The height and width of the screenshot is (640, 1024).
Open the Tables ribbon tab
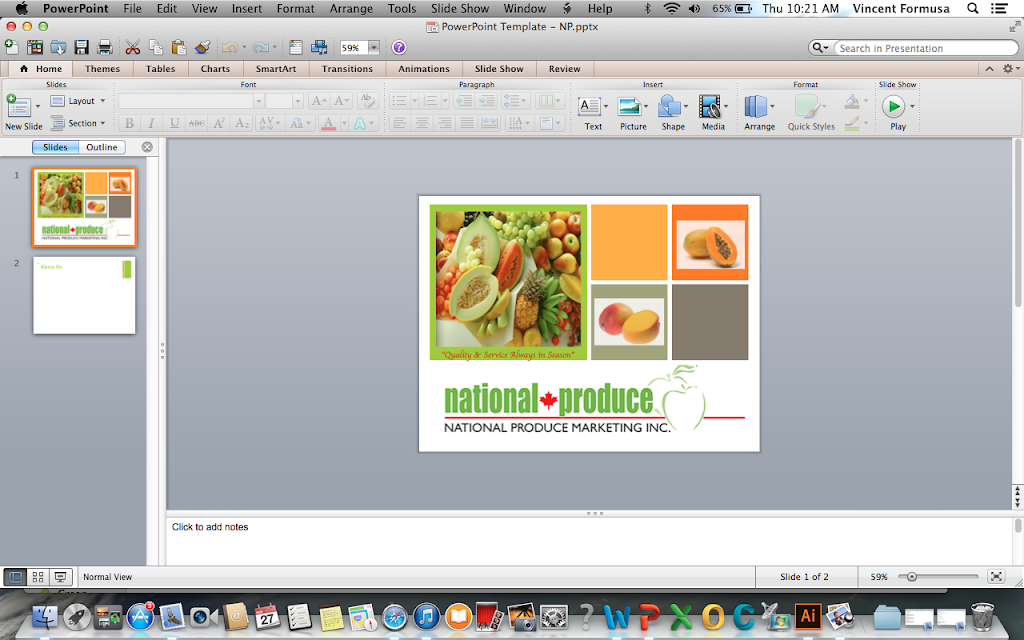pos(161,69)
